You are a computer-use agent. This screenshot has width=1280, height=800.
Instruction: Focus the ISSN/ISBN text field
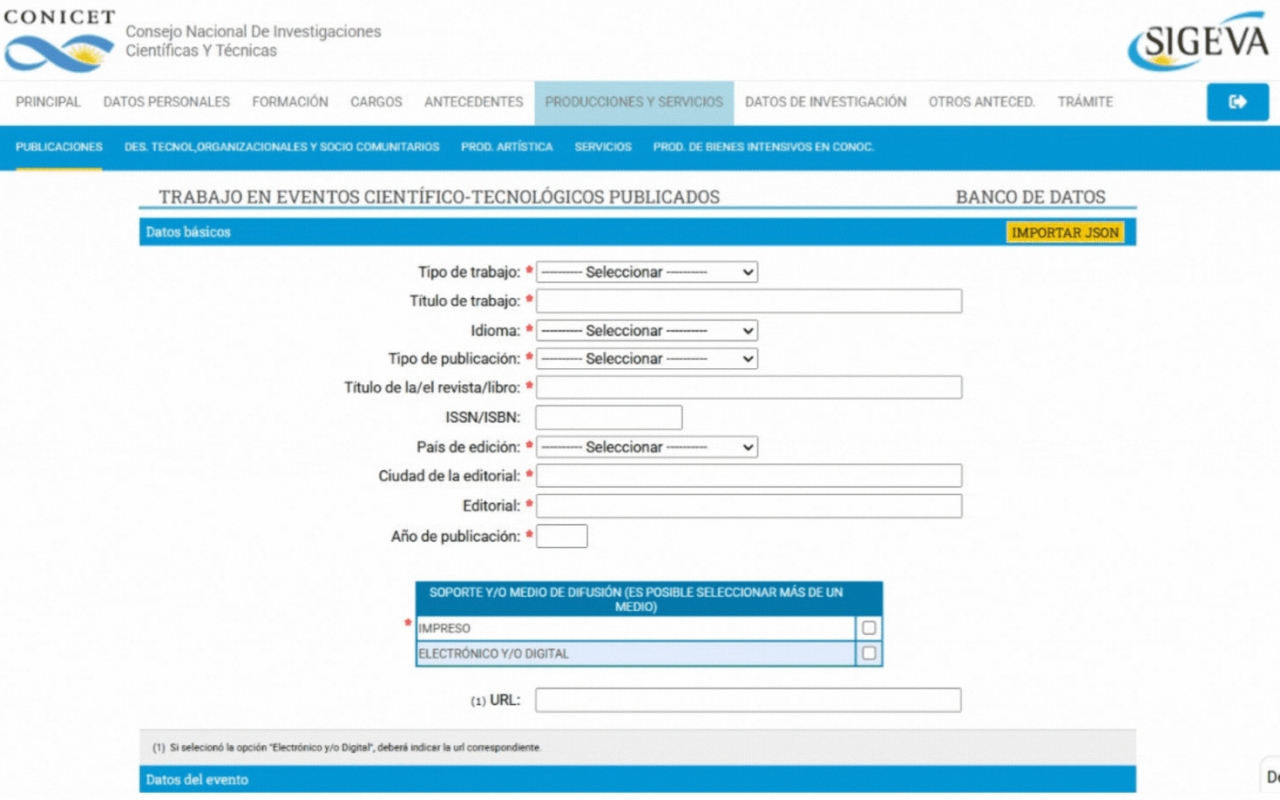pyautogui.click(x=609, y=418)
